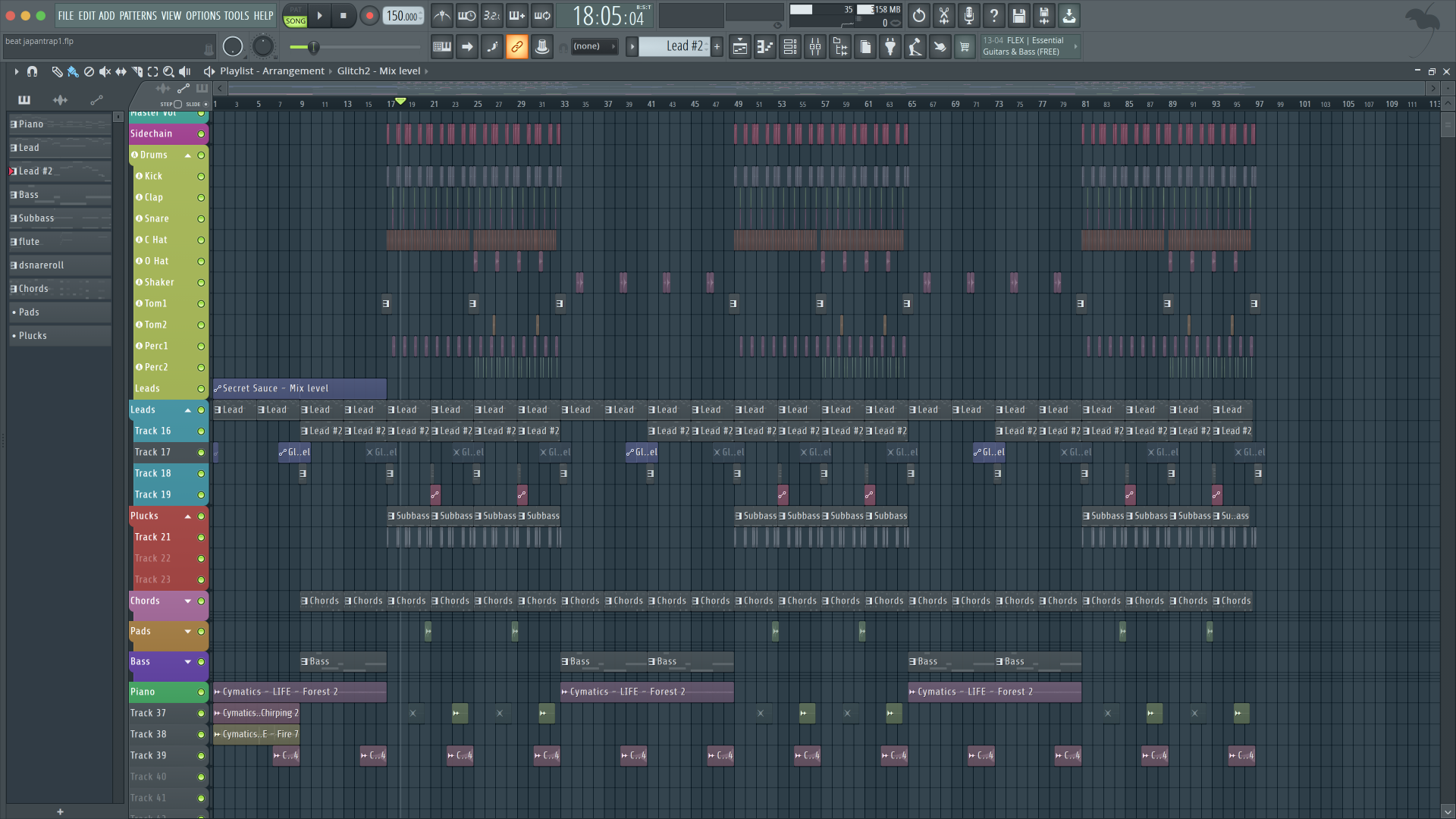Click the help question mark icon
Screen dimensions: 1456x819
click(x=994, y=15)
